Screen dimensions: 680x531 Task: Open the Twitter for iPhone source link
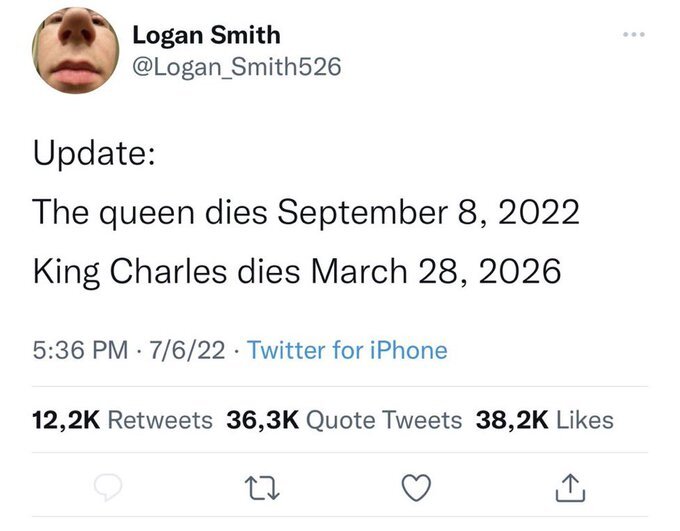click(346, 350)
